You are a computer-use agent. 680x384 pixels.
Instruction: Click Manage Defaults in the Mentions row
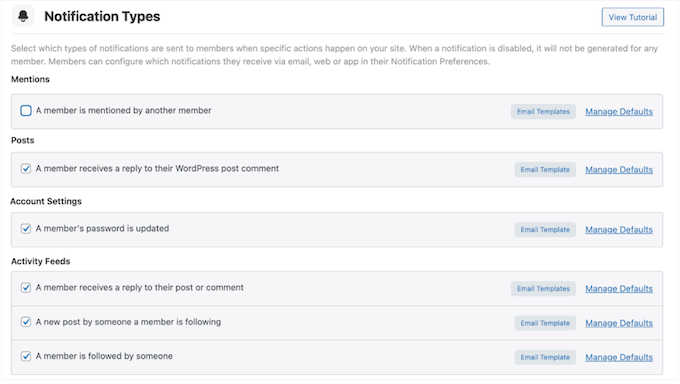point(619,112)
